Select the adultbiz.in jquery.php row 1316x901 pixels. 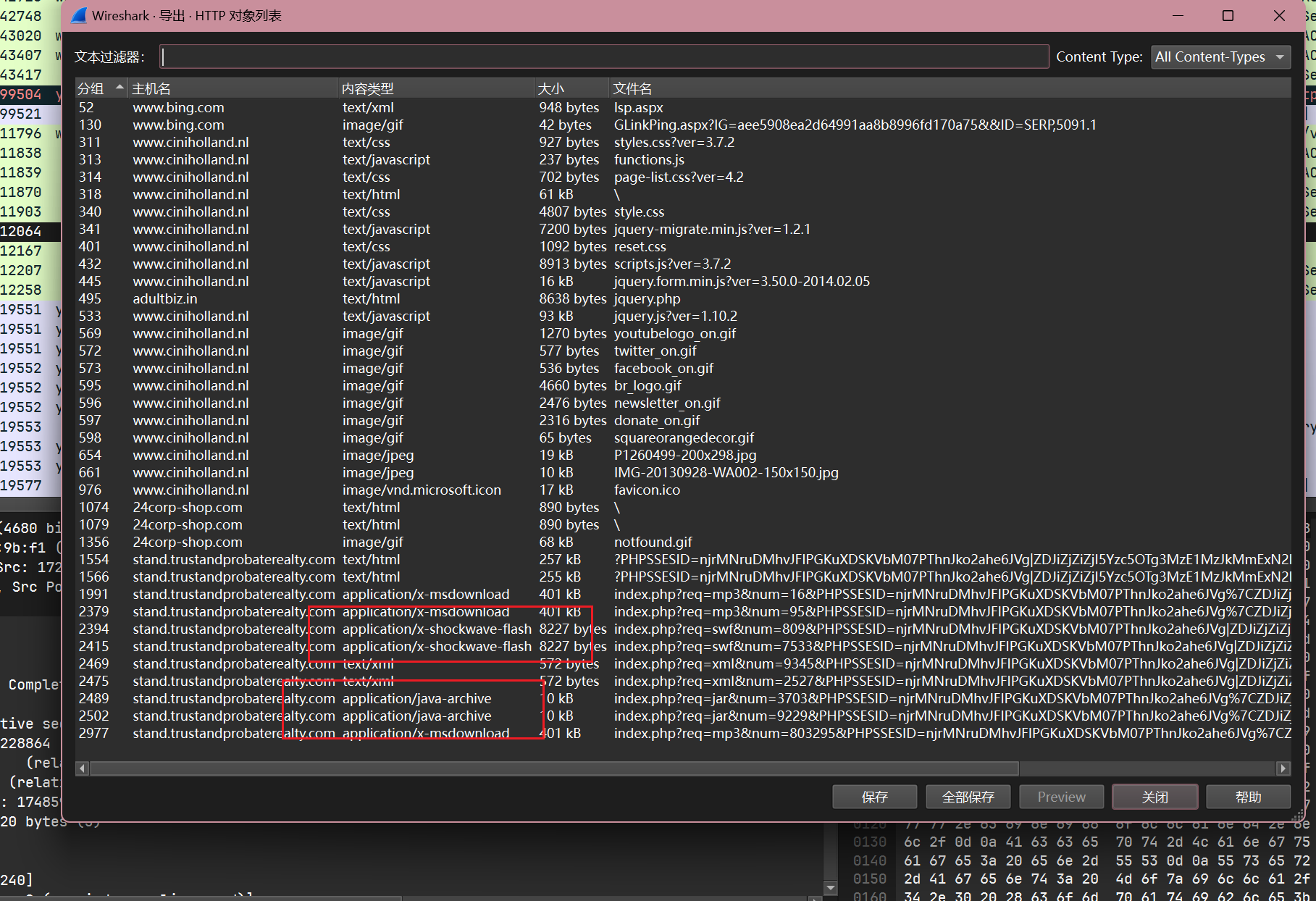click(x=647, y=299)
